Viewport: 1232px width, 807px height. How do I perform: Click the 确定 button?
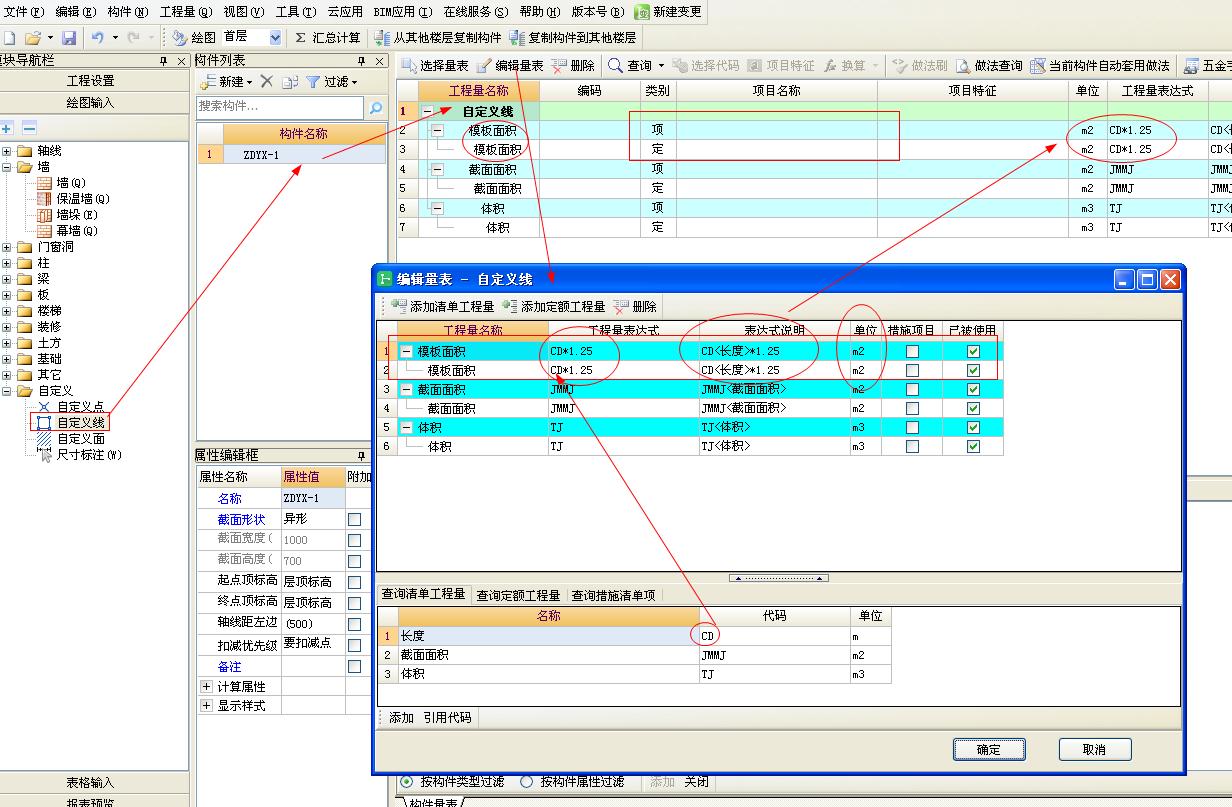pyautogui.click(x=988, y=749)
